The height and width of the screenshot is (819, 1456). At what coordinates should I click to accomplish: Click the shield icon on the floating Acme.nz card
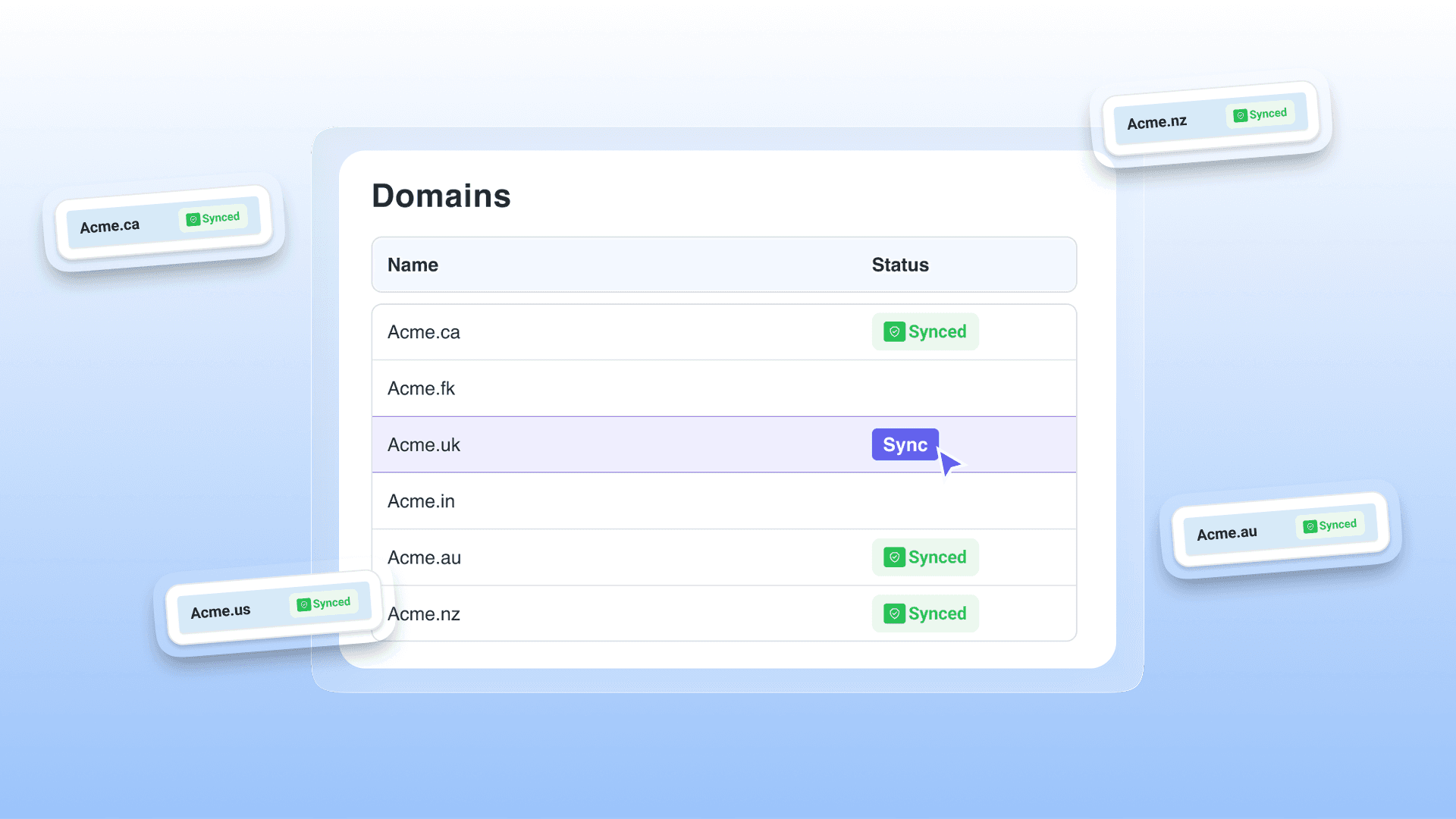point(1241,114)
